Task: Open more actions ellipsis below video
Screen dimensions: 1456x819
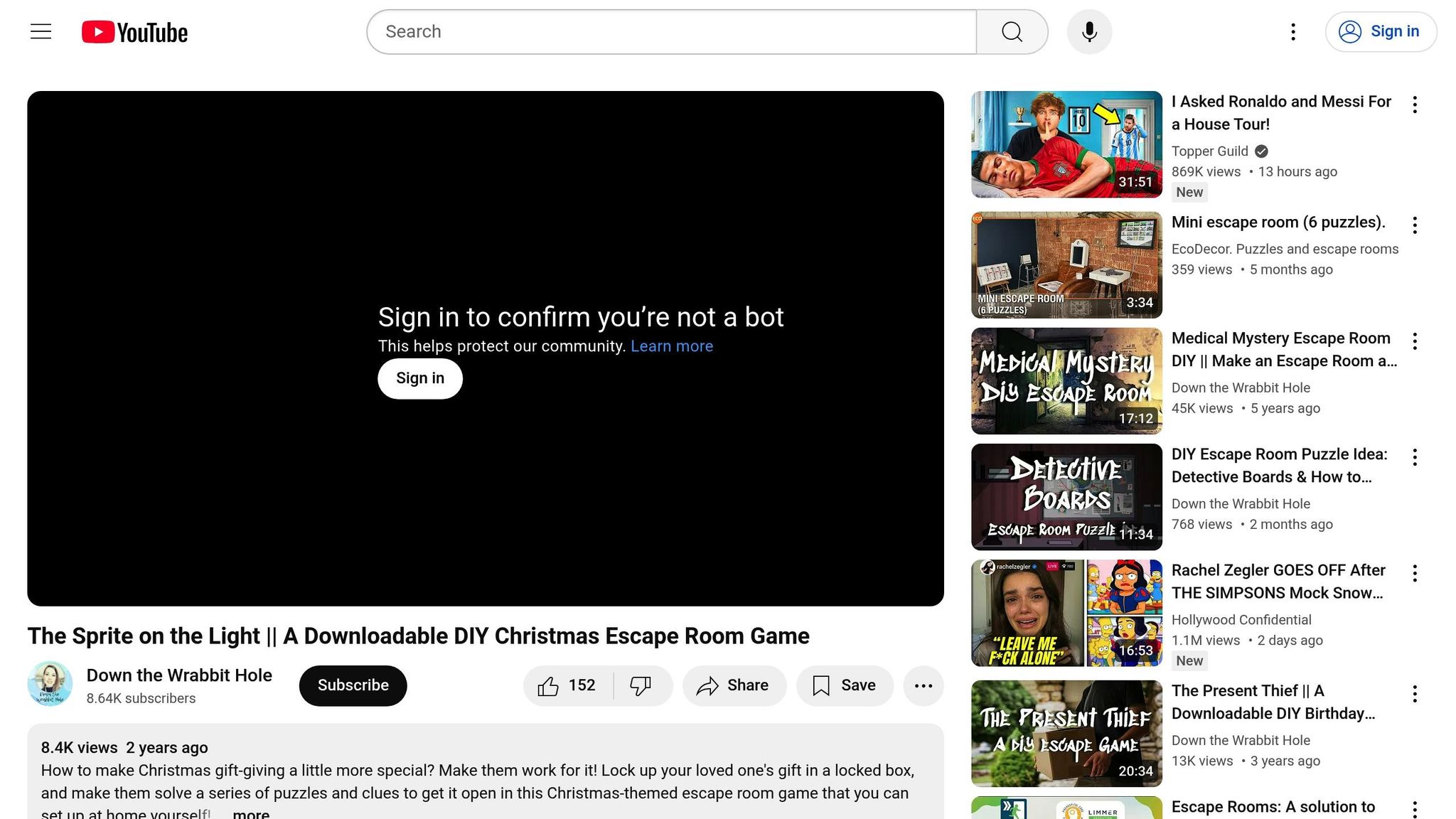Action: click(923, 685)
